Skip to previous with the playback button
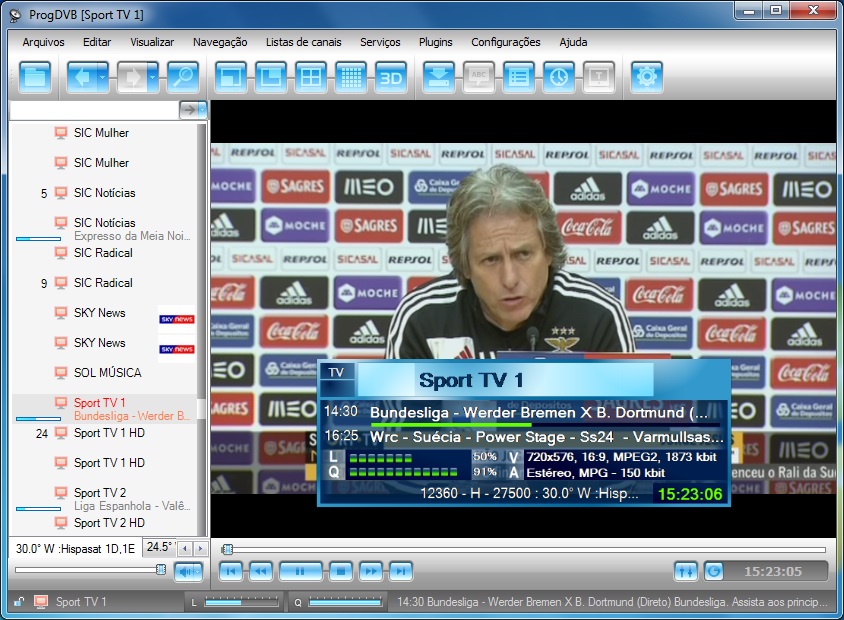The height and width of the screenshot is (620, 844). click(x=230, y=571)
